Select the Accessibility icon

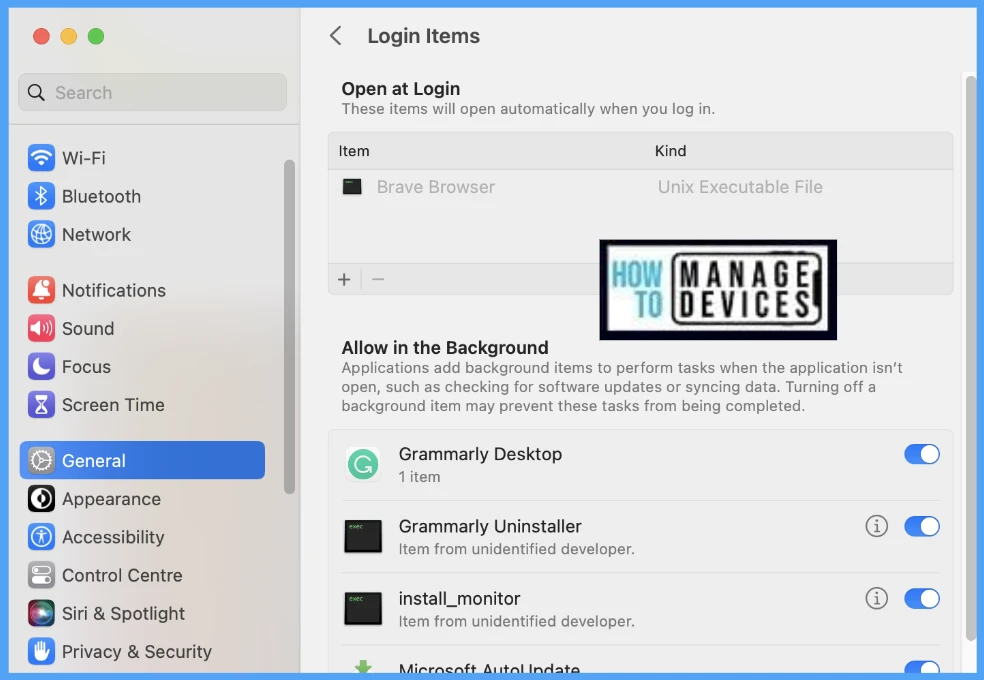41,538
